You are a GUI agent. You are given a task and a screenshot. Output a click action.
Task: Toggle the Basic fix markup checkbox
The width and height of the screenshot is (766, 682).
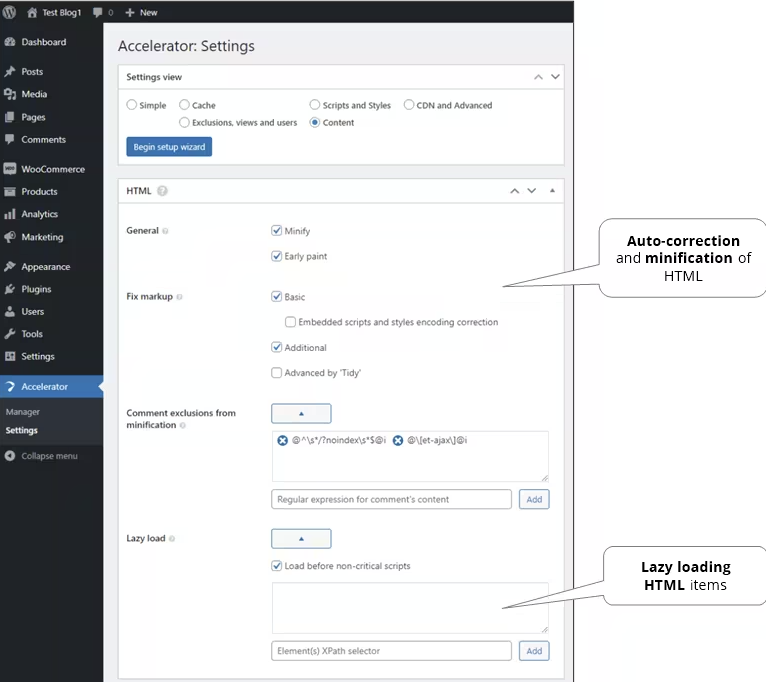click(x=277, y=297)
